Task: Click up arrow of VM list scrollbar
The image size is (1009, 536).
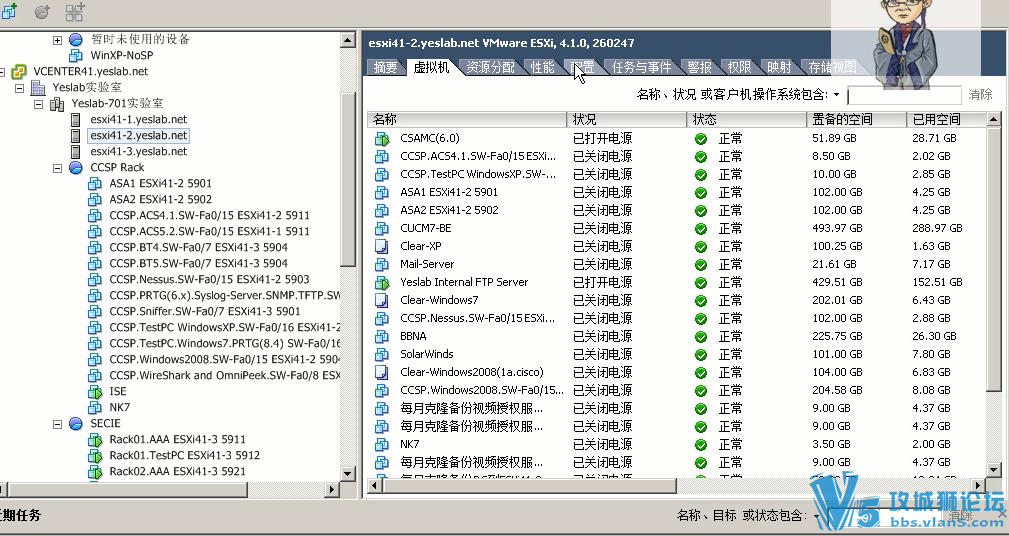Action: point(993,119)
